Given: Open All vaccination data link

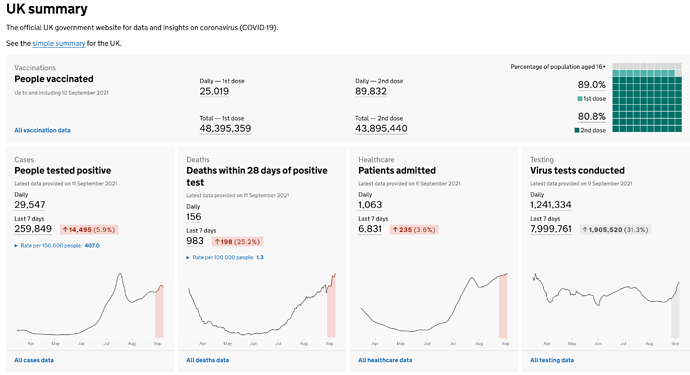Looking at the screenshot, I should (42, 130).
